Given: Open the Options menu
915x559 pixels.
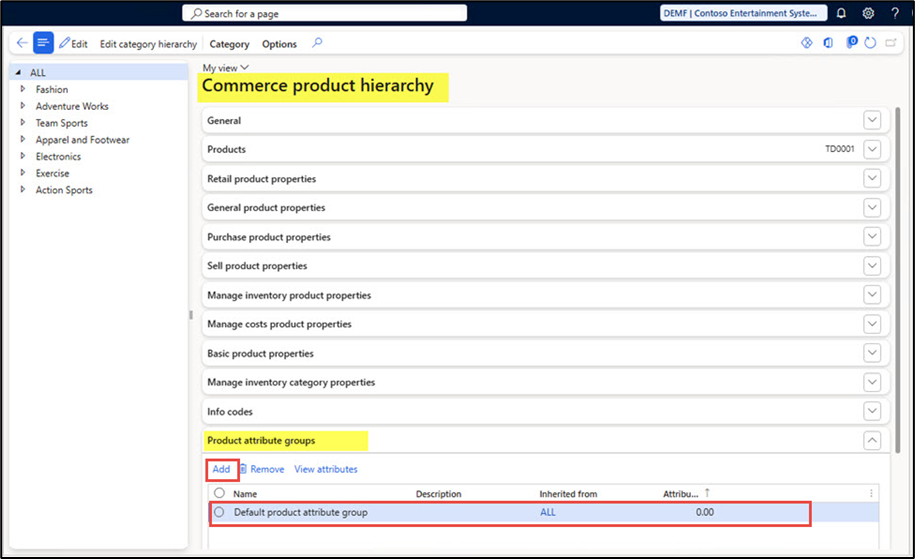Looking at the screenshot, I should coord(279,44).
